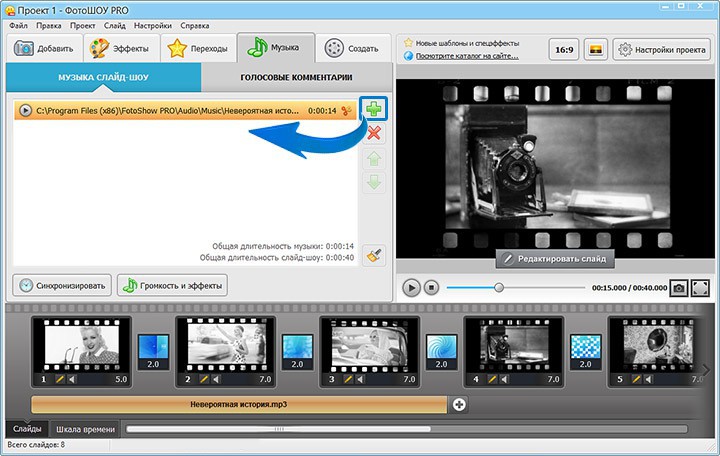The height and width of the screenshot is (456, 720).
Task: Click the green plus add music icon
Action: pyautogui.click(x=374, y=109)
